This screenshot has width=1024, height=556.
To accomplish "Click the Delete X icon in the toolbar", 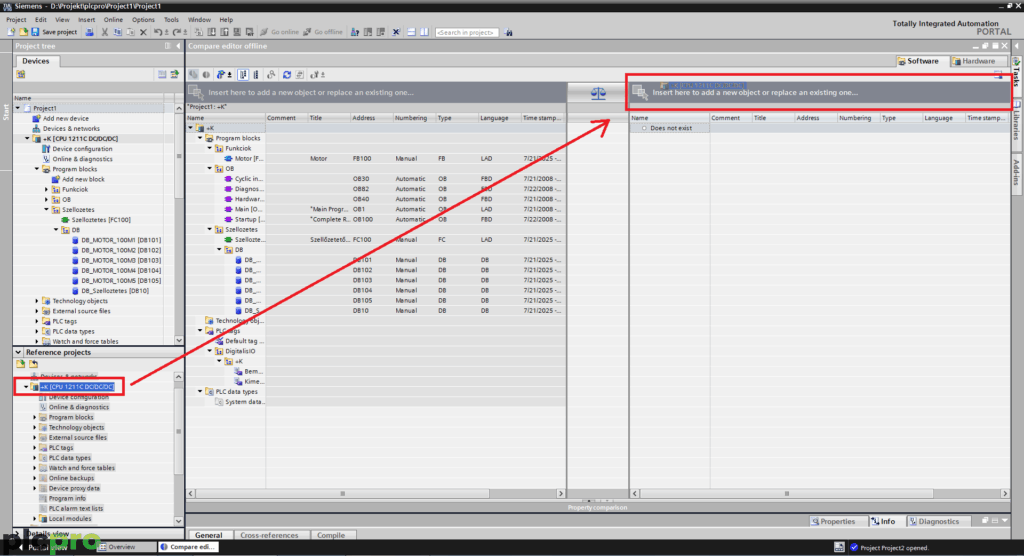I will (143, 32).
